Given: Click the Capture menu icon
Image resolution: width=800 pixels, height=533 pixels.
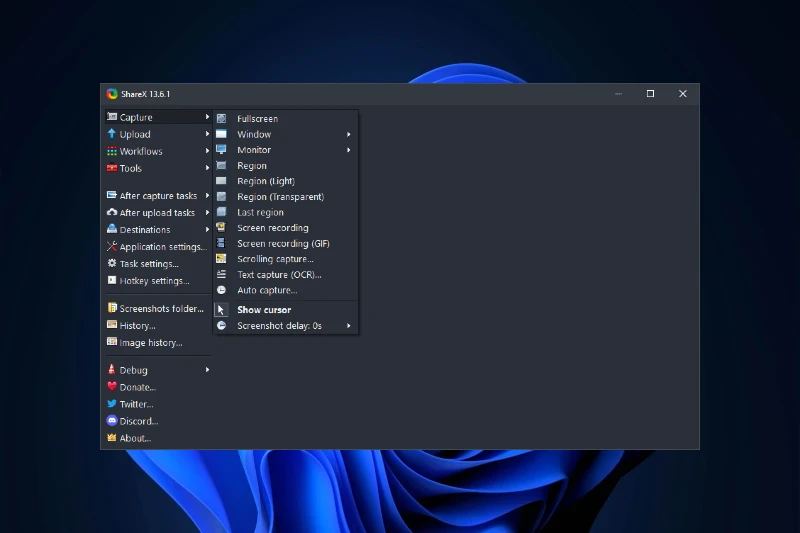Looking at the screenshot, I should (x=112, y=117).
